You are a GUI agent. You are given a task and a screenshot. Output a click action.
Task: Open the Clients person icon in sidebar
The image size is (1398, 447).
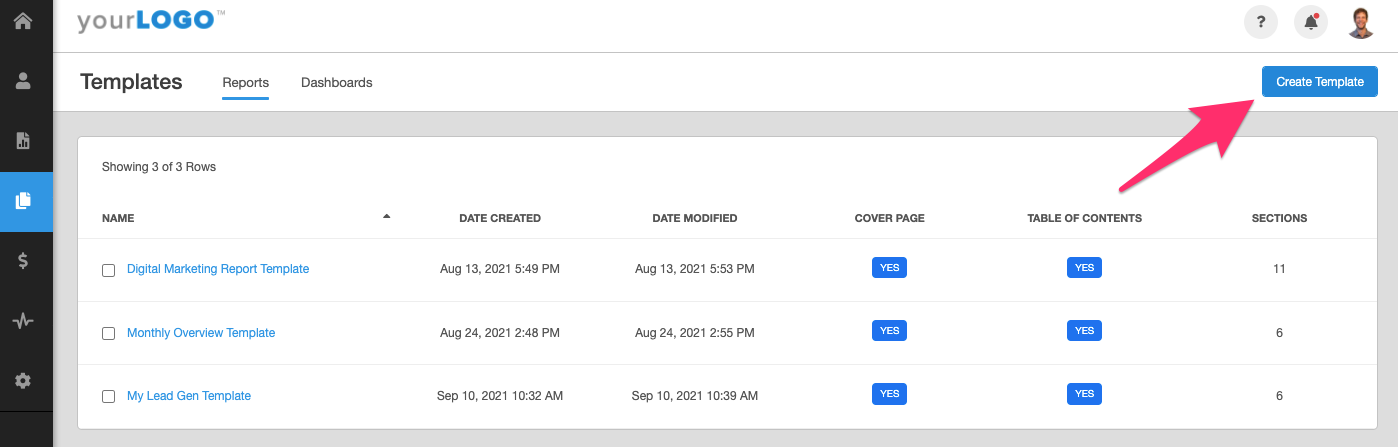tap(23, 81)
